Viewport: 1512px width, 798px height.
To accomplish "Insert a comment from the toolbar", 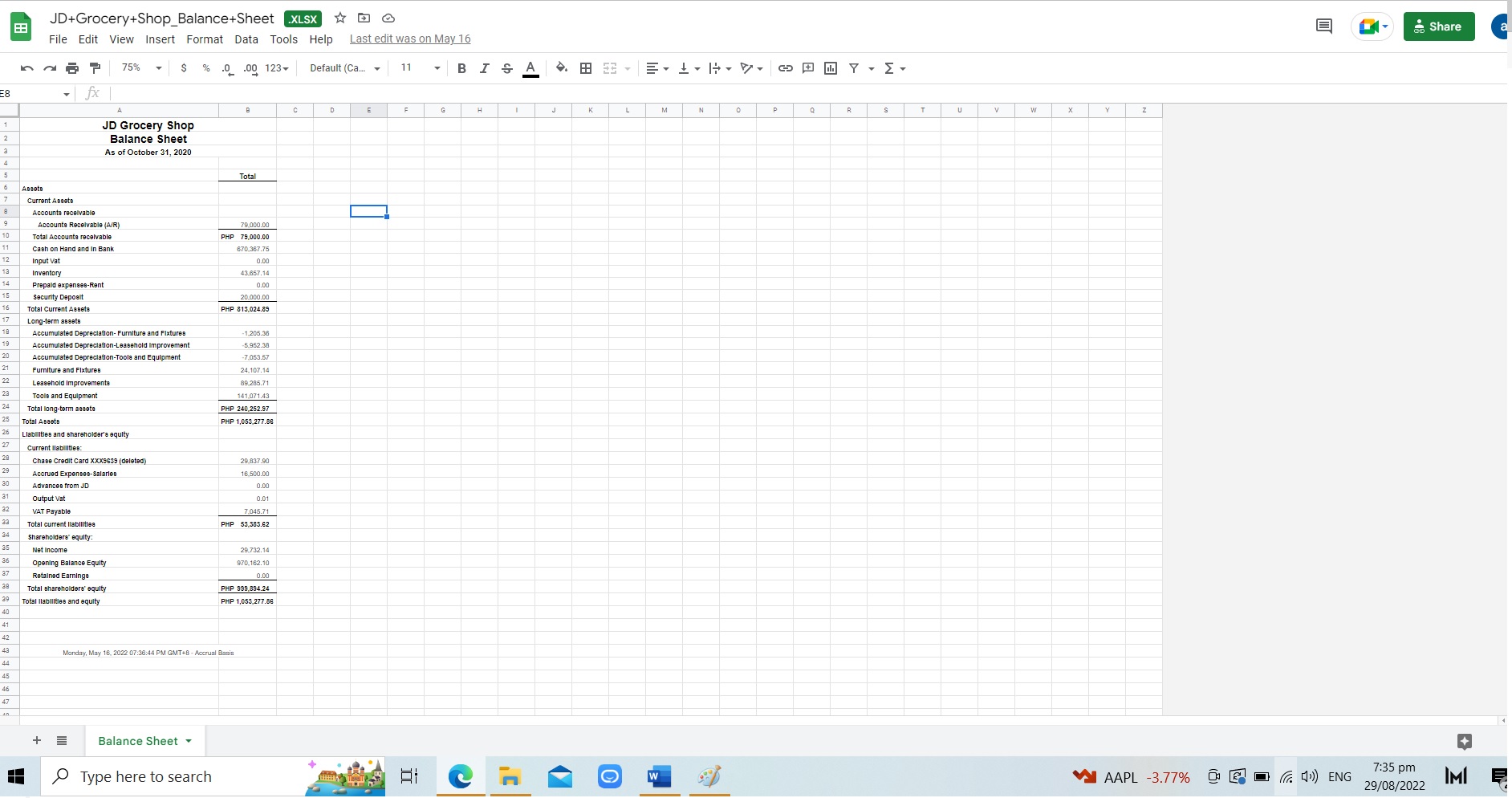I will [808, 68].
